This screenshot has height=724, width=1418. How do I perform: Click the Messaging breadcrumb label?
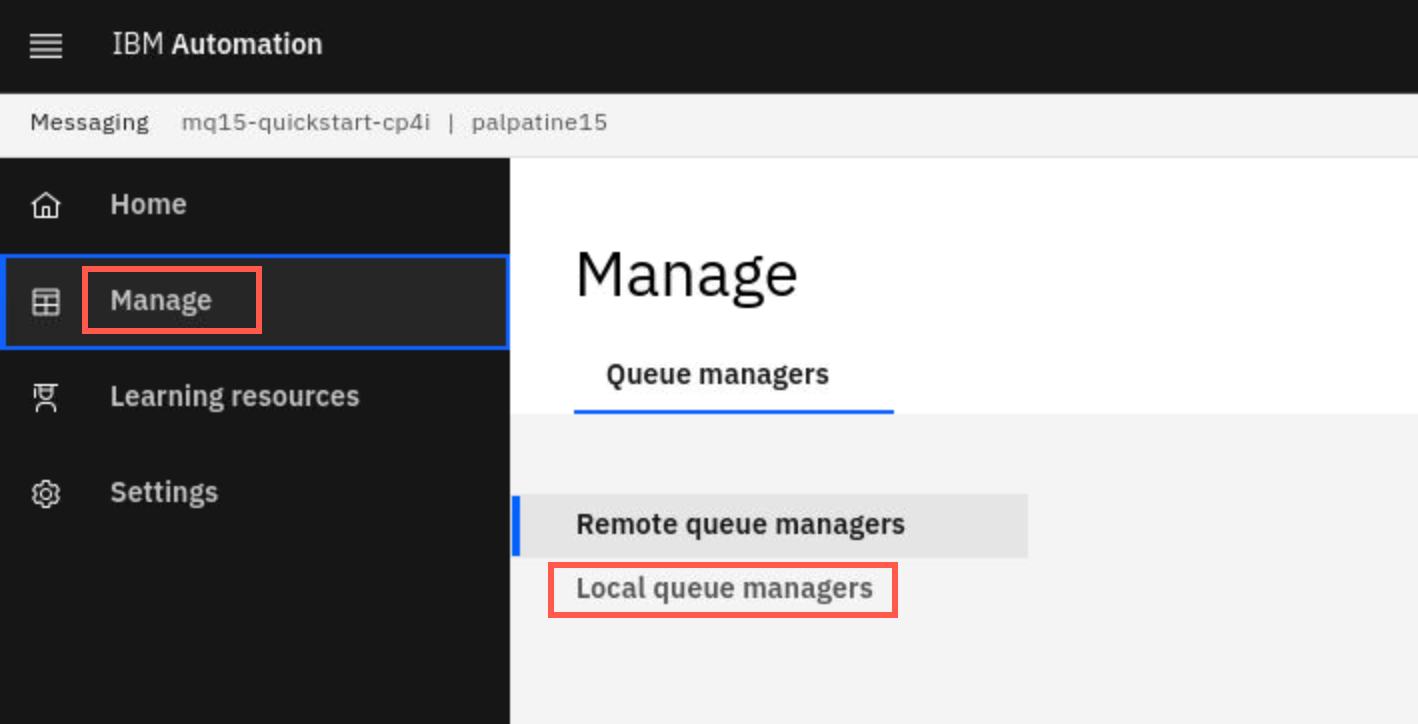89,123
